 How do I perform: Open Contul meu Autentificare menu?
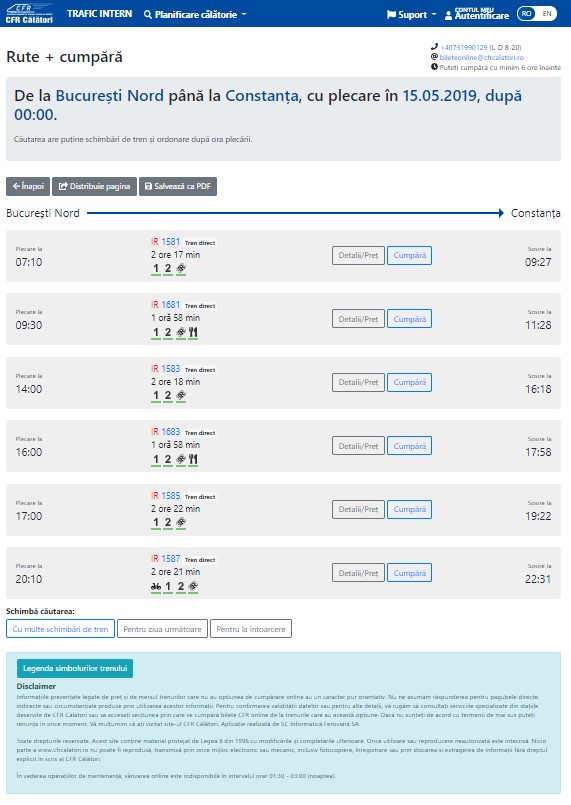[x=477, y=14]
